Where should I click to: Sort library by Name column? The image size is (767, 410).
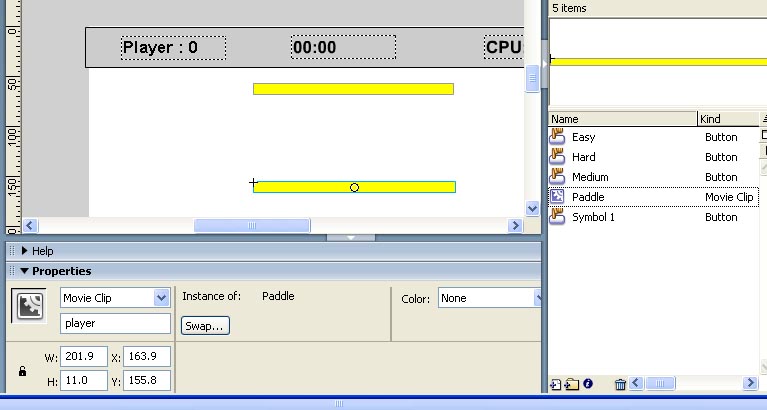coord(623,119)
